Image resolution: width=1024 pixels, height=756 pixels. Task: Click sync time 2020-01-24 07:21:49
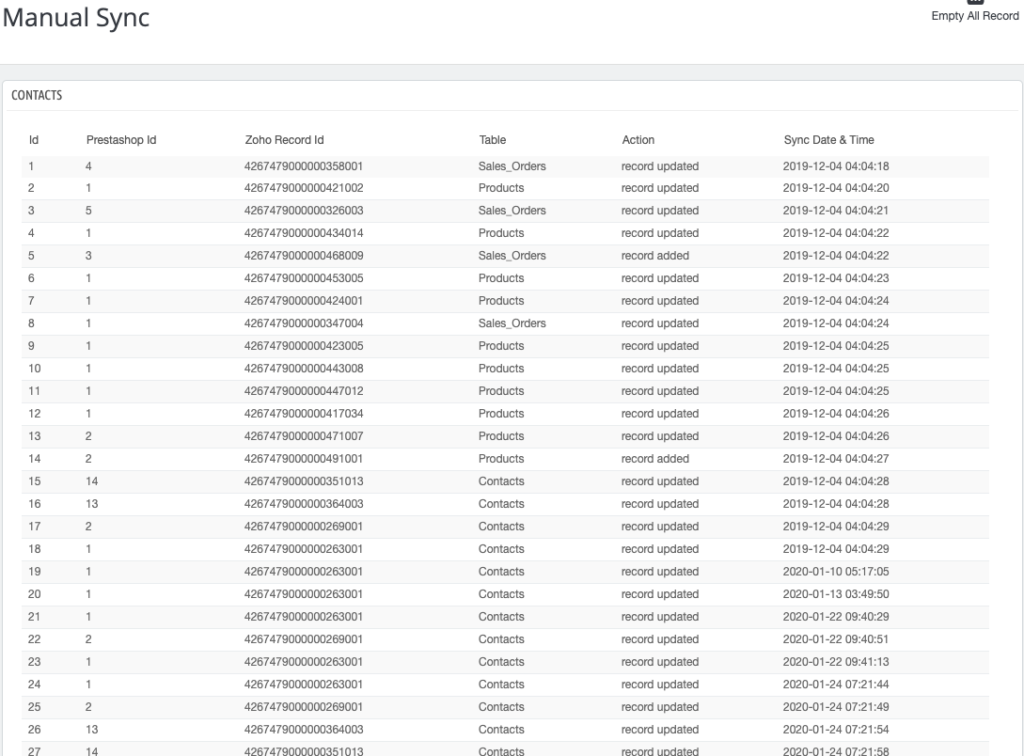tap(836, 707)
